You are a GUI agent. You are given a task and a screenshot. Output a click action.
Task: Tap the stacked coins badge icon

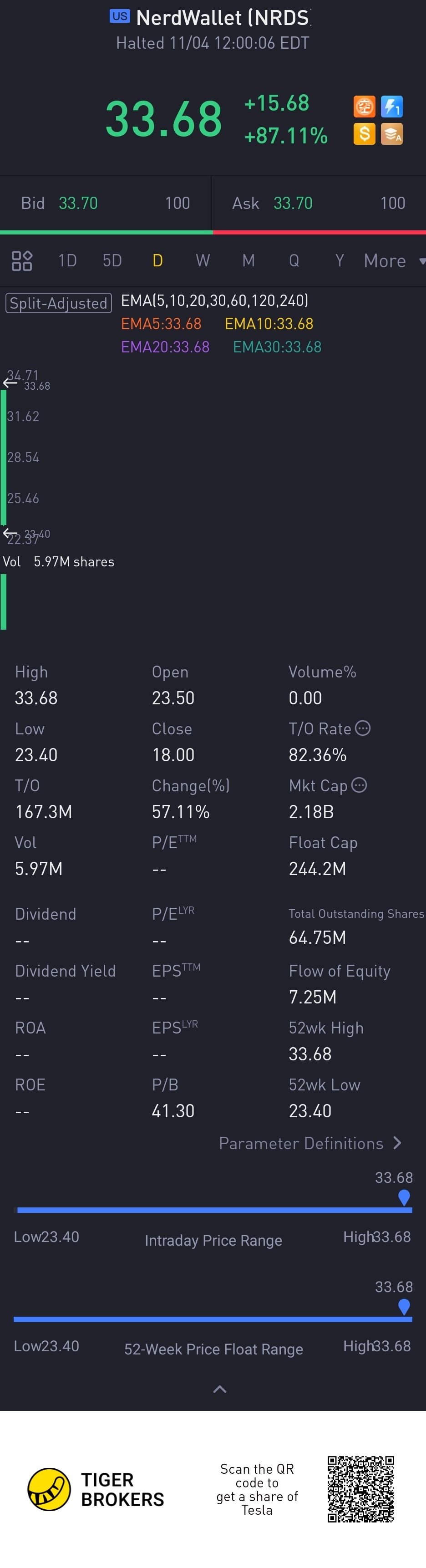[391, 134]
